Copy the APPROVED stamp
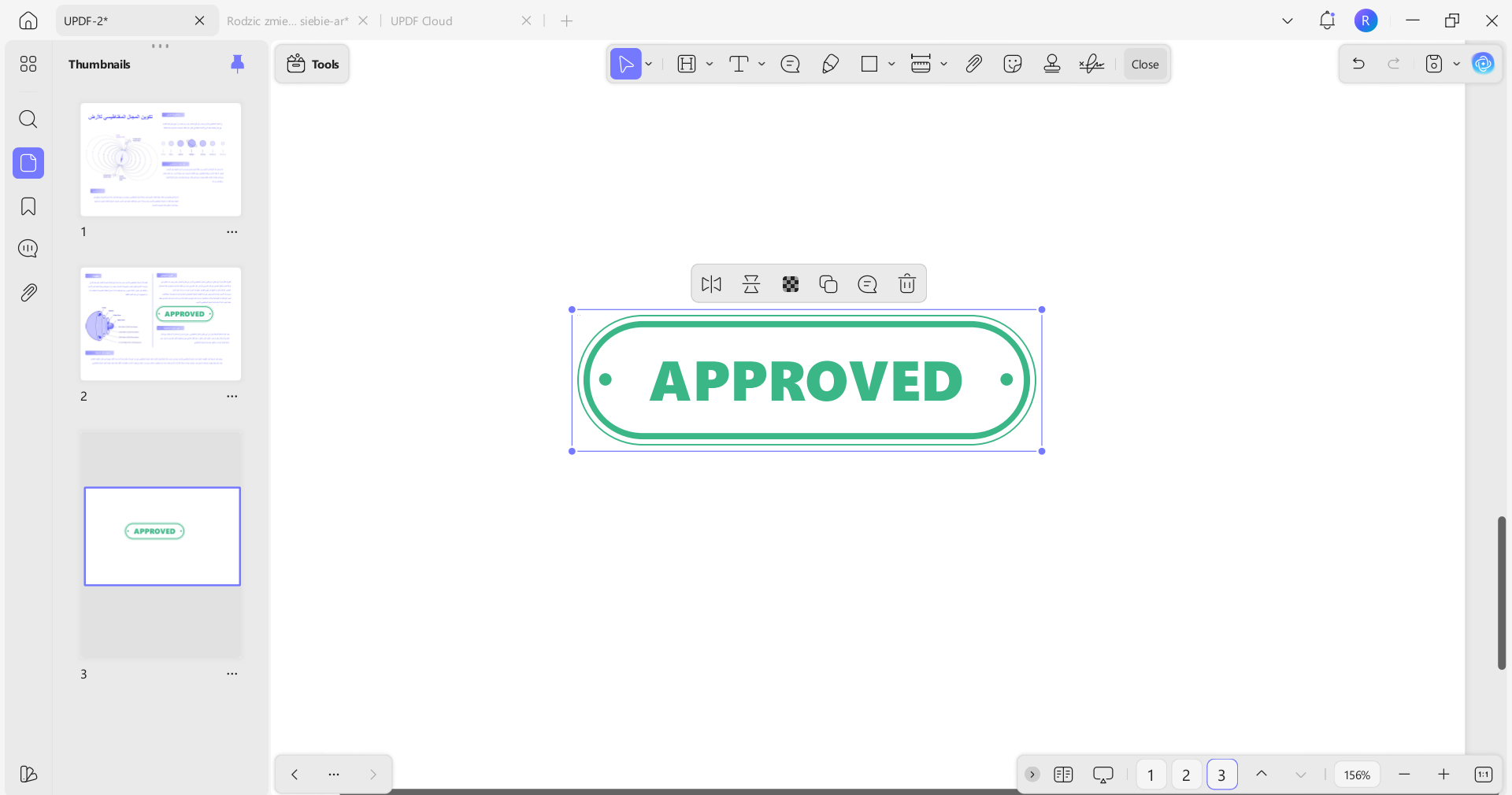 [828, 284]
